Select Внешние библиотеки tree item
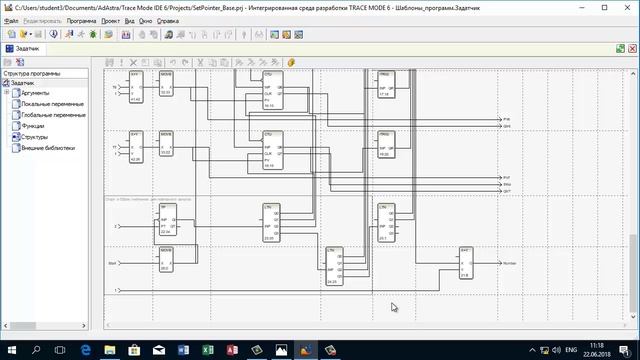The width and height of the screenshot is (640, 360). [48, 148]
